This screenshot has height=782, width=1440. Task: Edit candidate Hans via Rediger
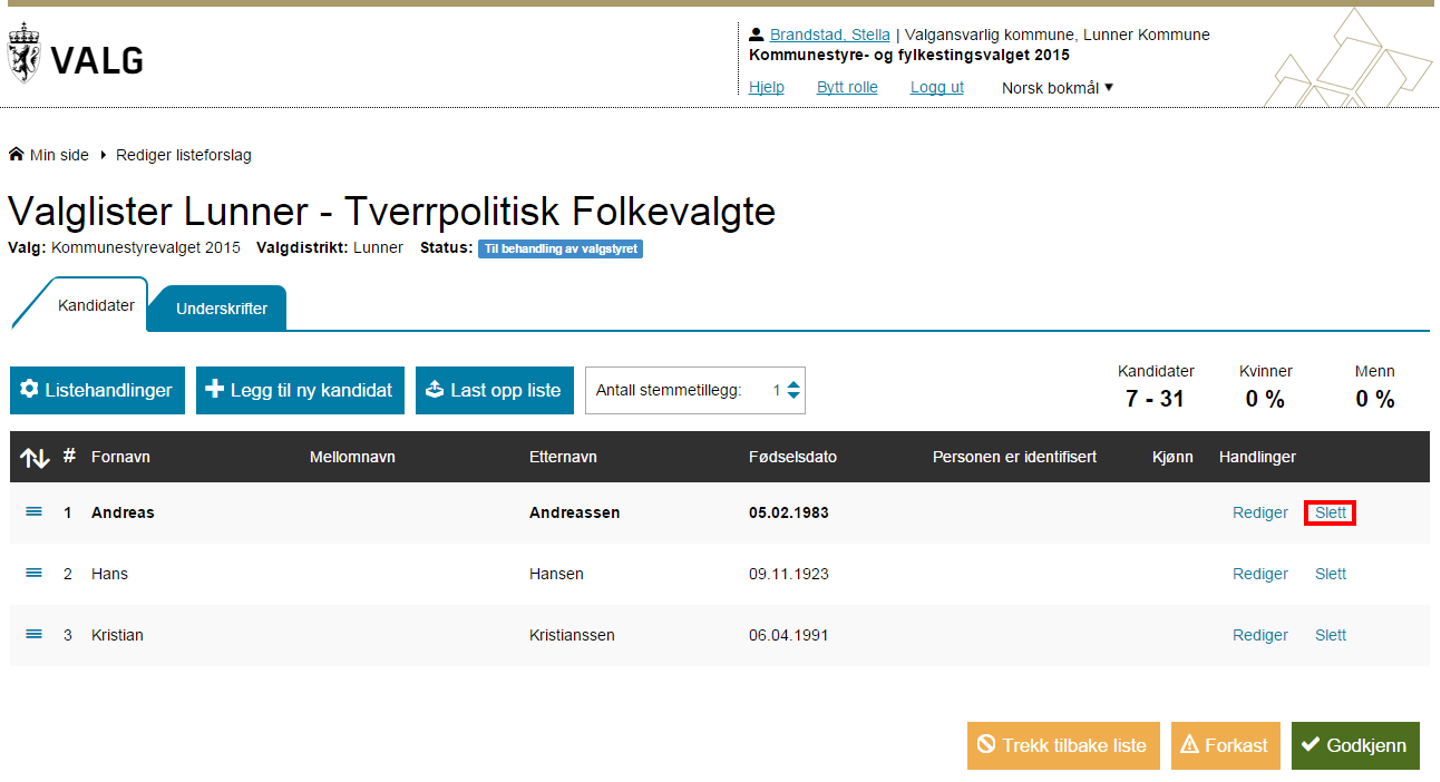[1260, 574]
